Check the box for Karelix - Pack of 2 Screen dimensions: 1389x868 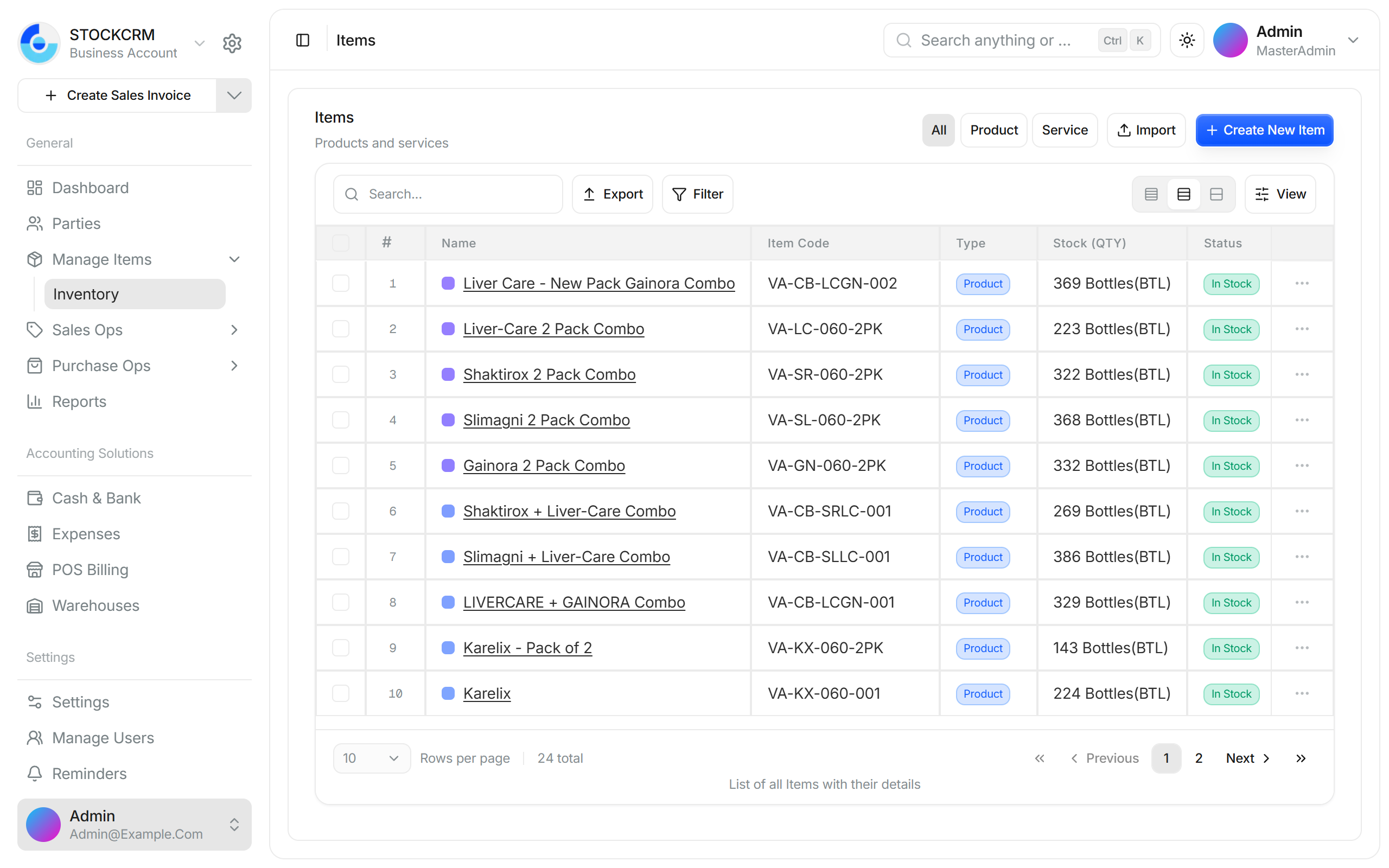[340, 648]
